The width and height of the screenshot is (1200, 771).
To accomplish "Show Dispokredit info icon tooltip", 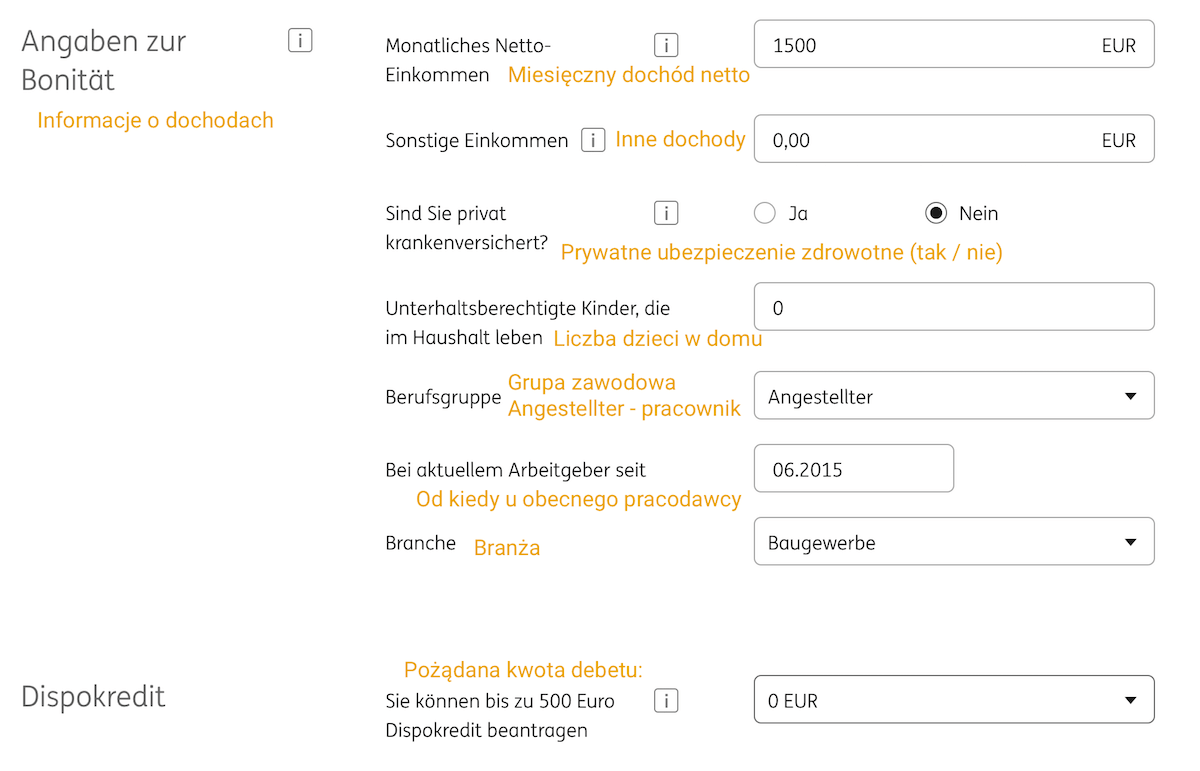I will pyautogui.click(x=666, y=701).
